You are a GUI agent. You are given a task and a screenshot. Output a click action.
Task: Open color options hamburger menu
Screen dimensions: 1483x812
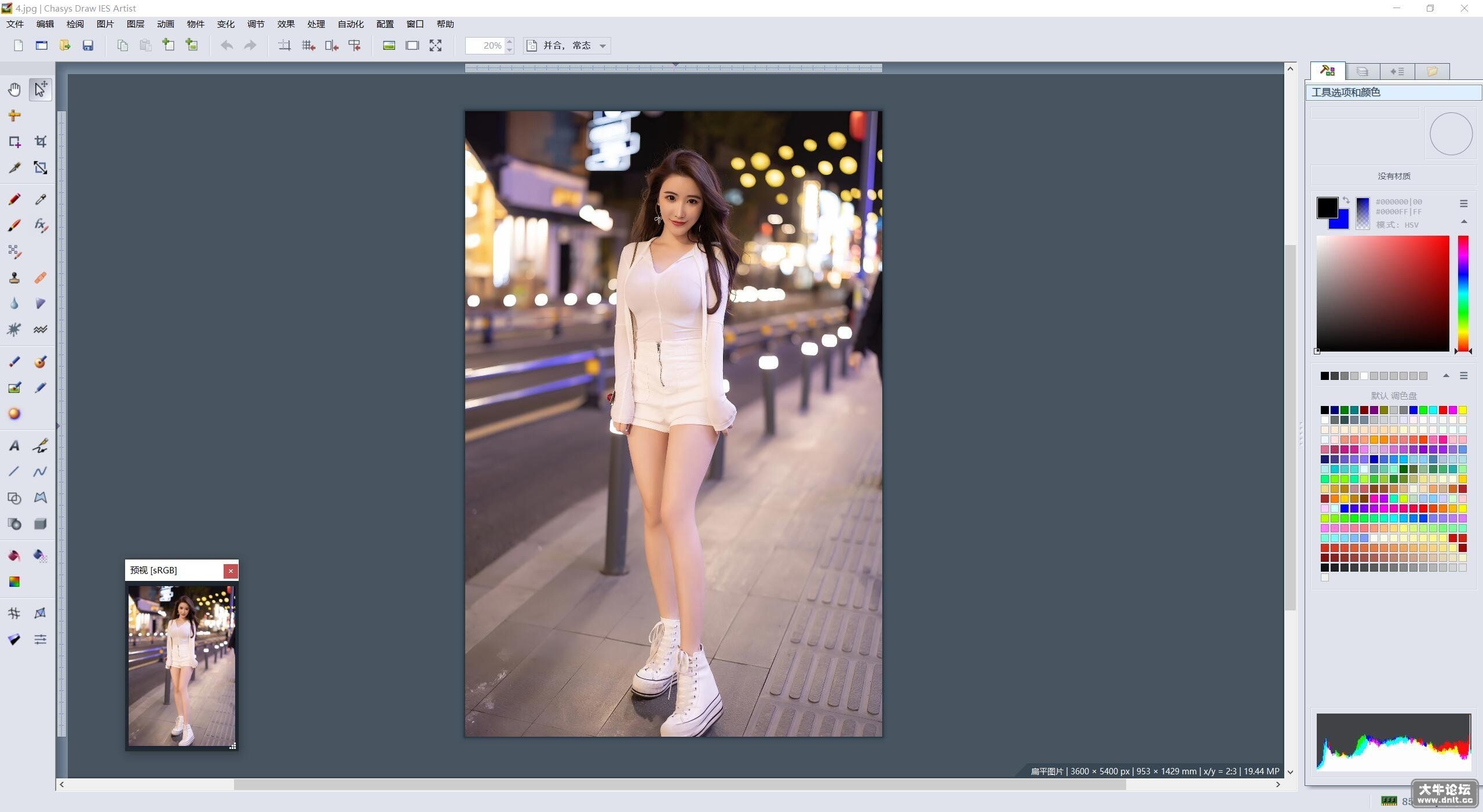pos(1464,203)
